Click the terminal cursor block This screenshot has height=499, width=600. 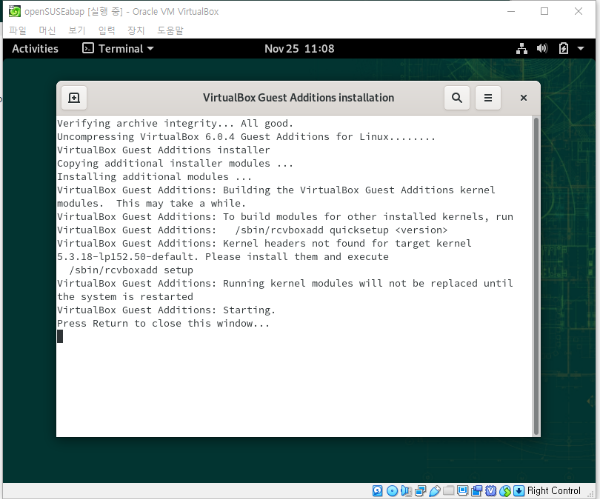point(60,337)
